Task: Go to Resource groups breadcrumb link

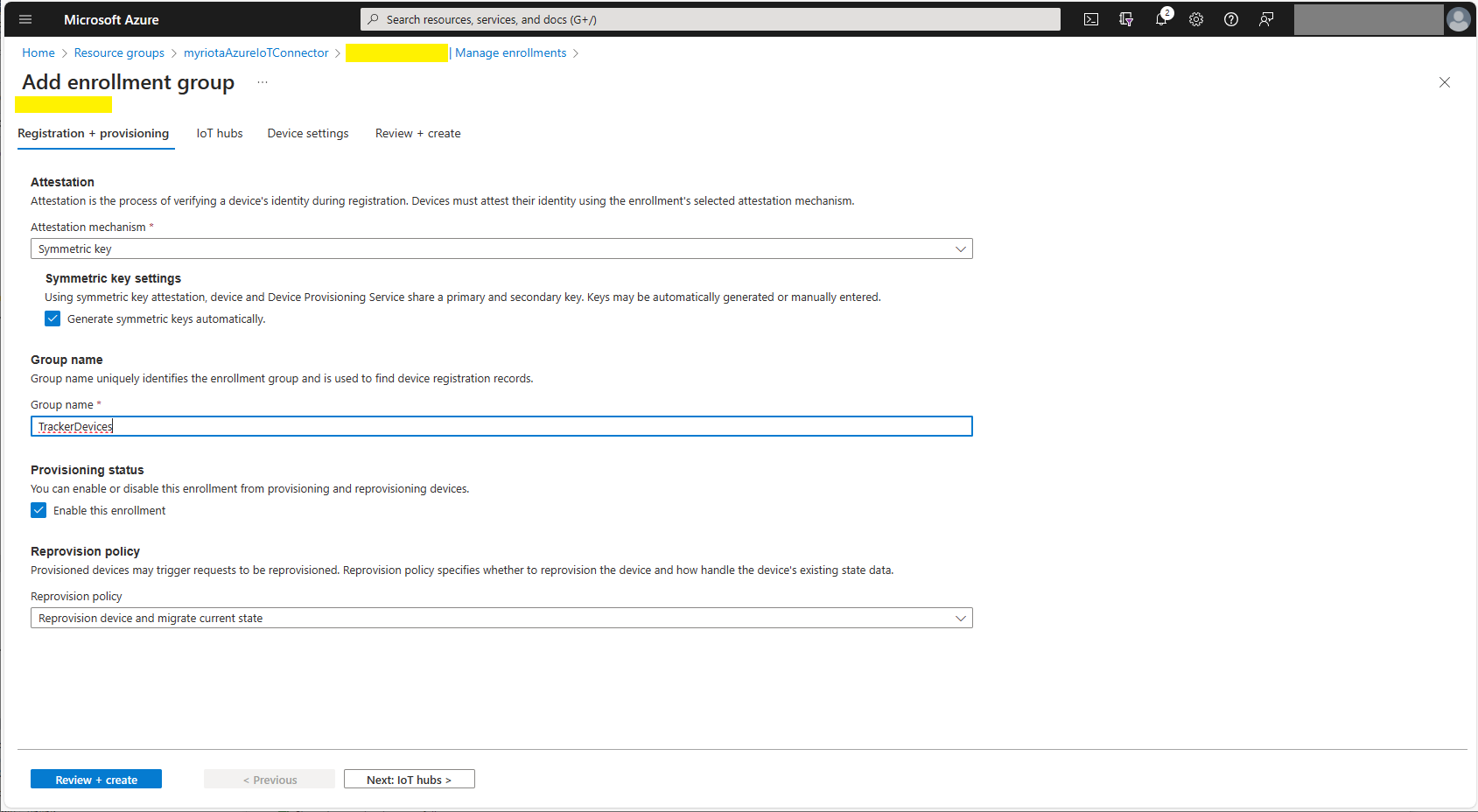Action: click(x=119, y=53)
